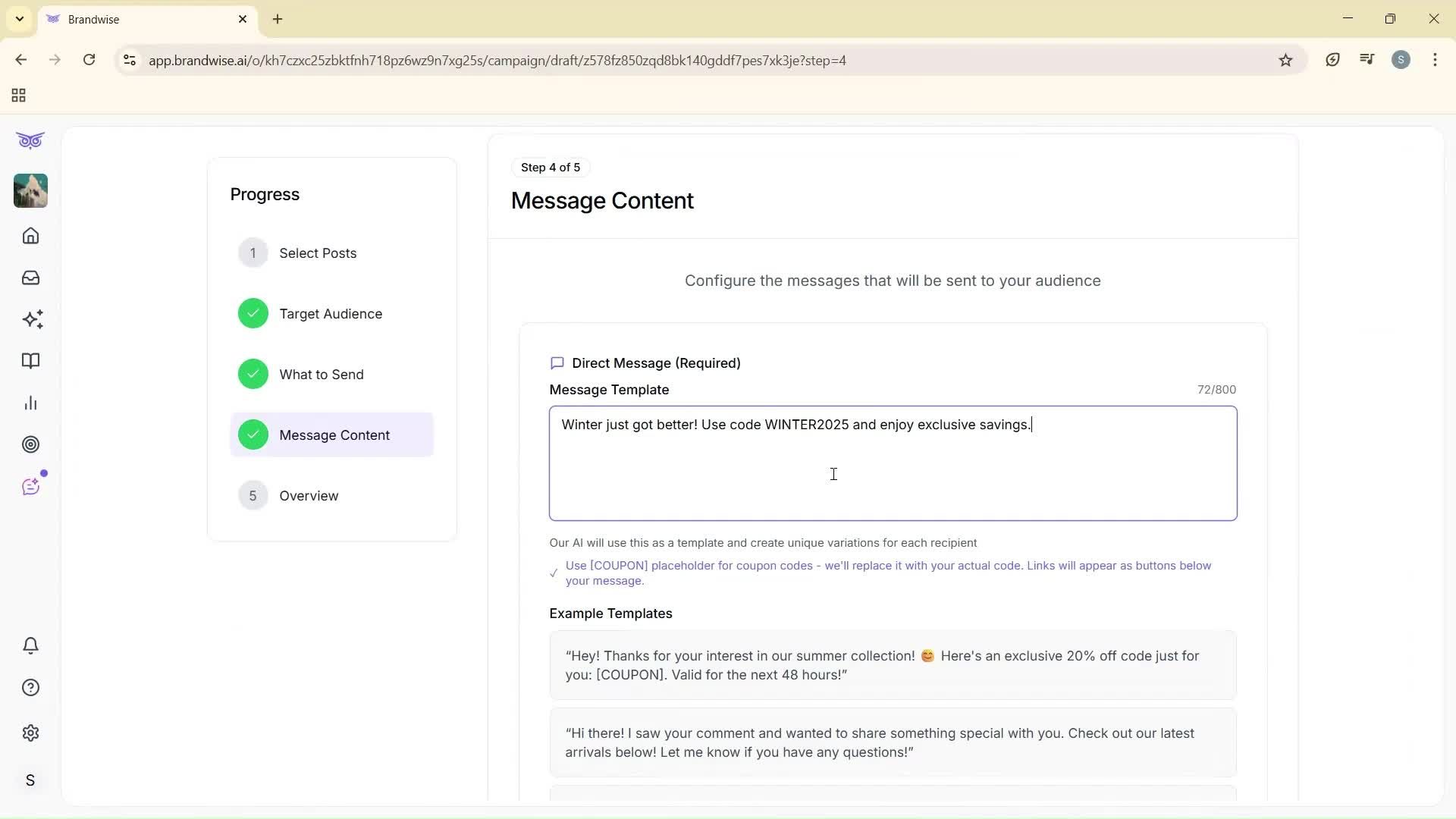This screenshot has height=819, width=1456.
Task: Open the target campaigns icon
Action: (x=30, y=444)
